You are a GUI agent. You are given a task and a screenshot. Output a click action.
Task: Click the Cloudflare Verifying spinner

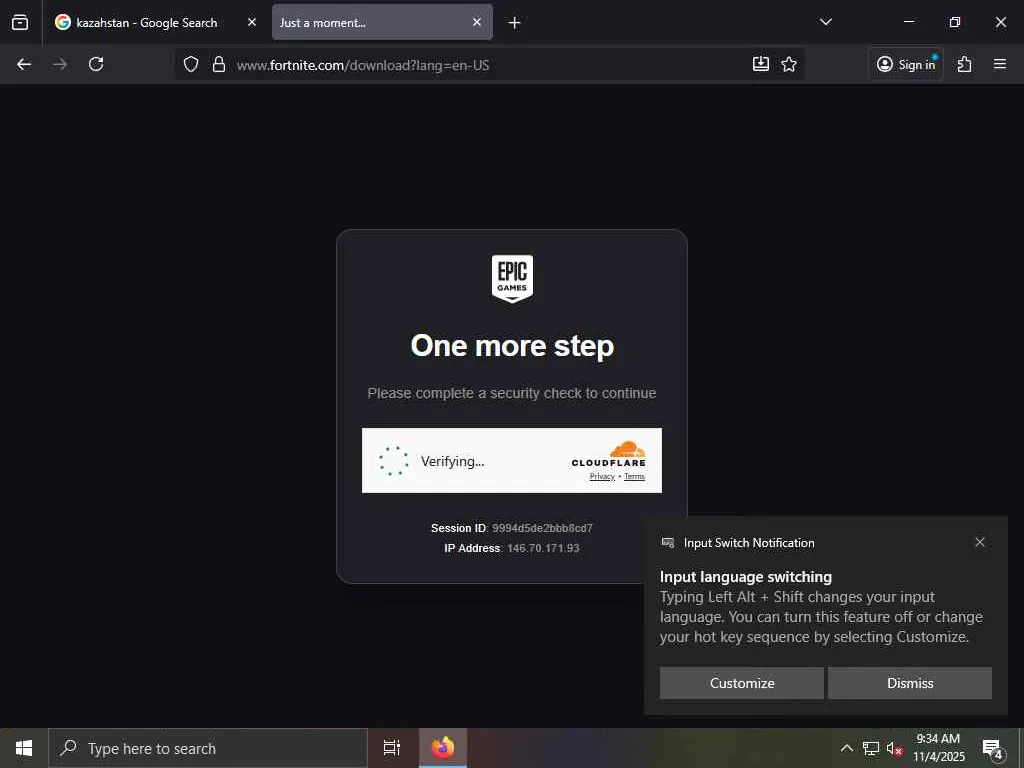[394, 461]
